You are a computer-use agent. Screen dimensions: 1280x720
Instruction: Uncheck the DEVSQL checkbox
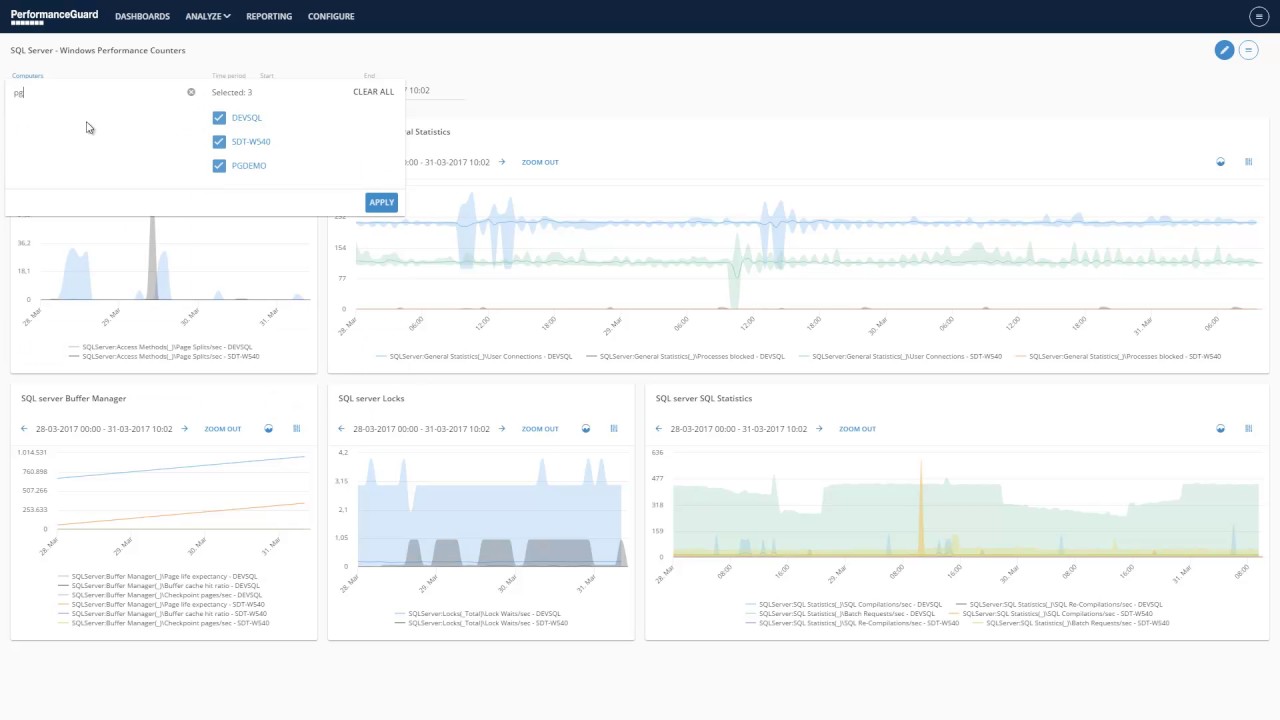[219, 118]
